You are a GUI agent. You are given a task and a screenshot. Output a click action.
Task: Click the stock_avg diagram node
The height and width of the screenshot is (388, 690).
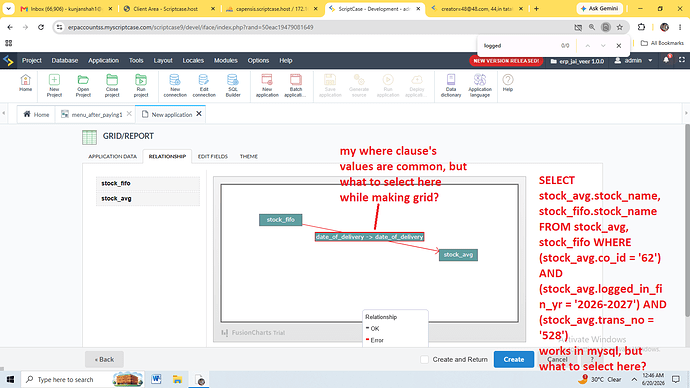click(458, 255)
